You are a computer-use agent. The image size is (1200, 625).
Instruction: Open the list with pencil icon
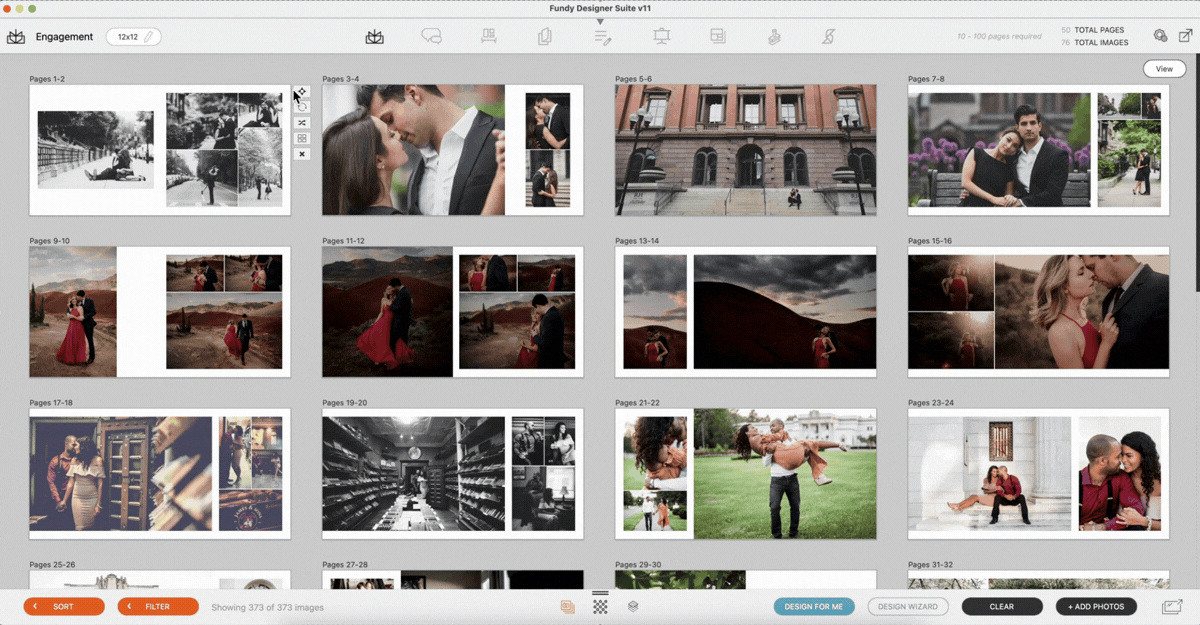click(x=602, y=37)
